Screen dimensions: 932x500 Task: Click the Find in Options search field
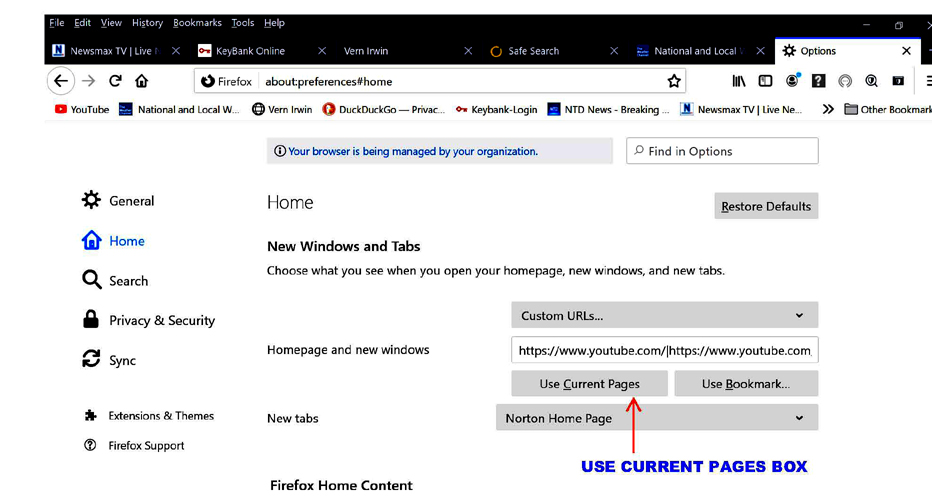pos(722,151)
